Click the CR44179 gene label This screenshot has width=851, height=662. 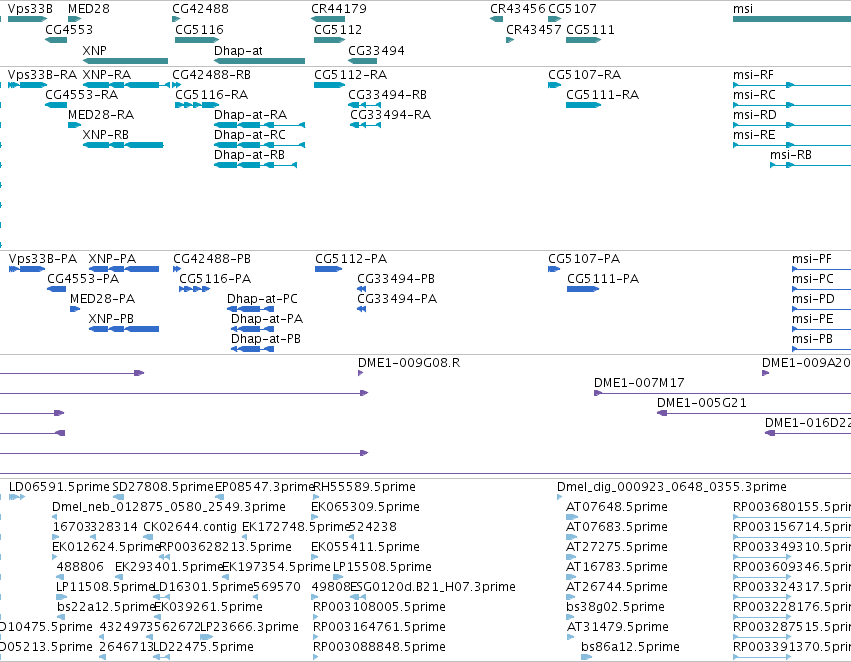pyautogui.click(x=339, y=9)
